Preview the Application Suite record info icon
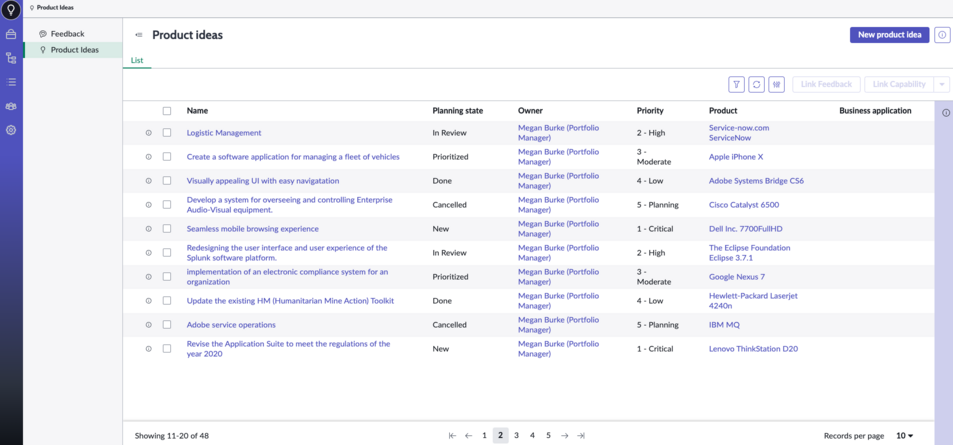Image resolution: width=953 pixels, height=445 pixels. pos(148,349)
